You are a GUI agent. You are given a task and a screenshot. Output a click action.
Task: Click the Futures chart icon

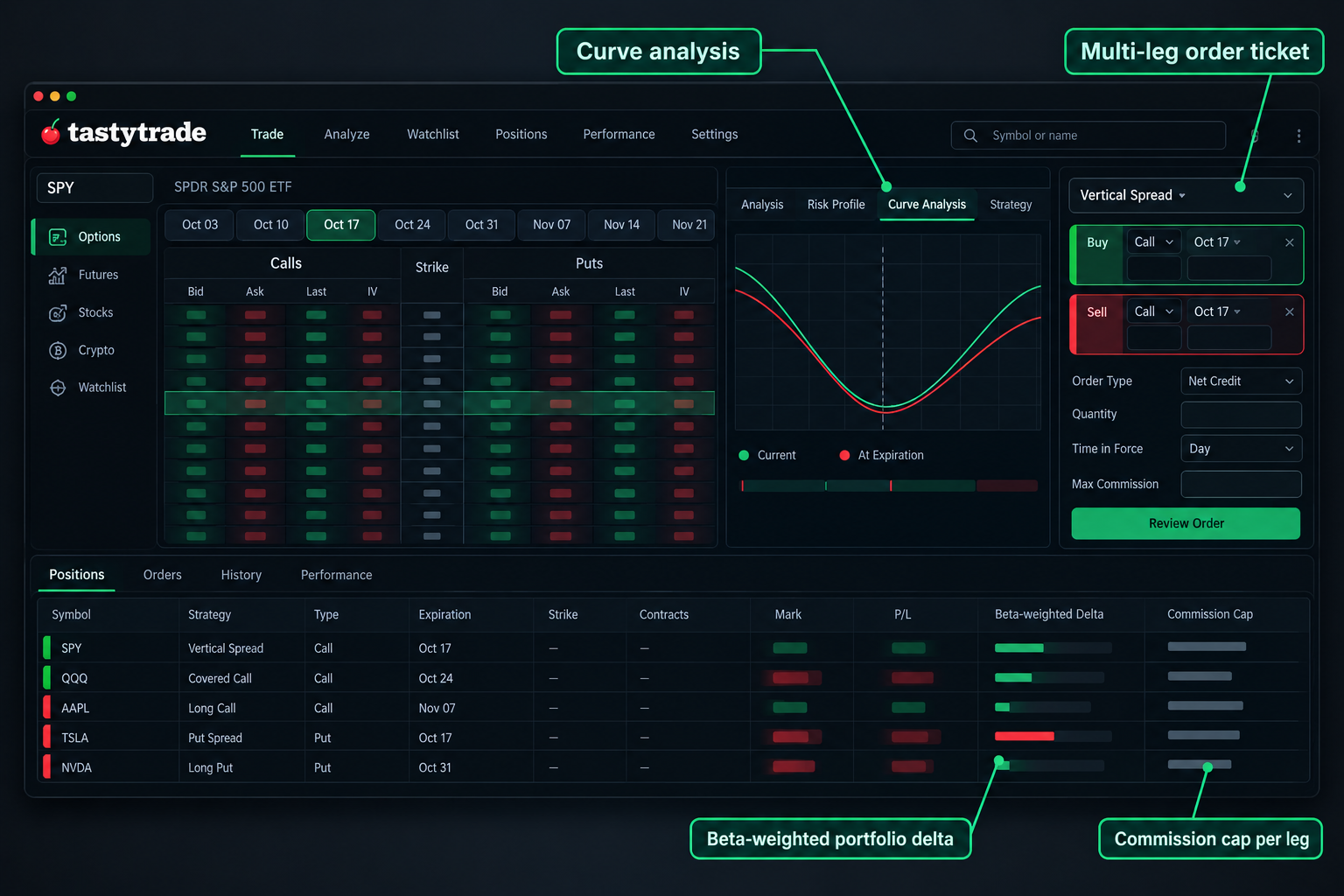[x=58, y=275]
